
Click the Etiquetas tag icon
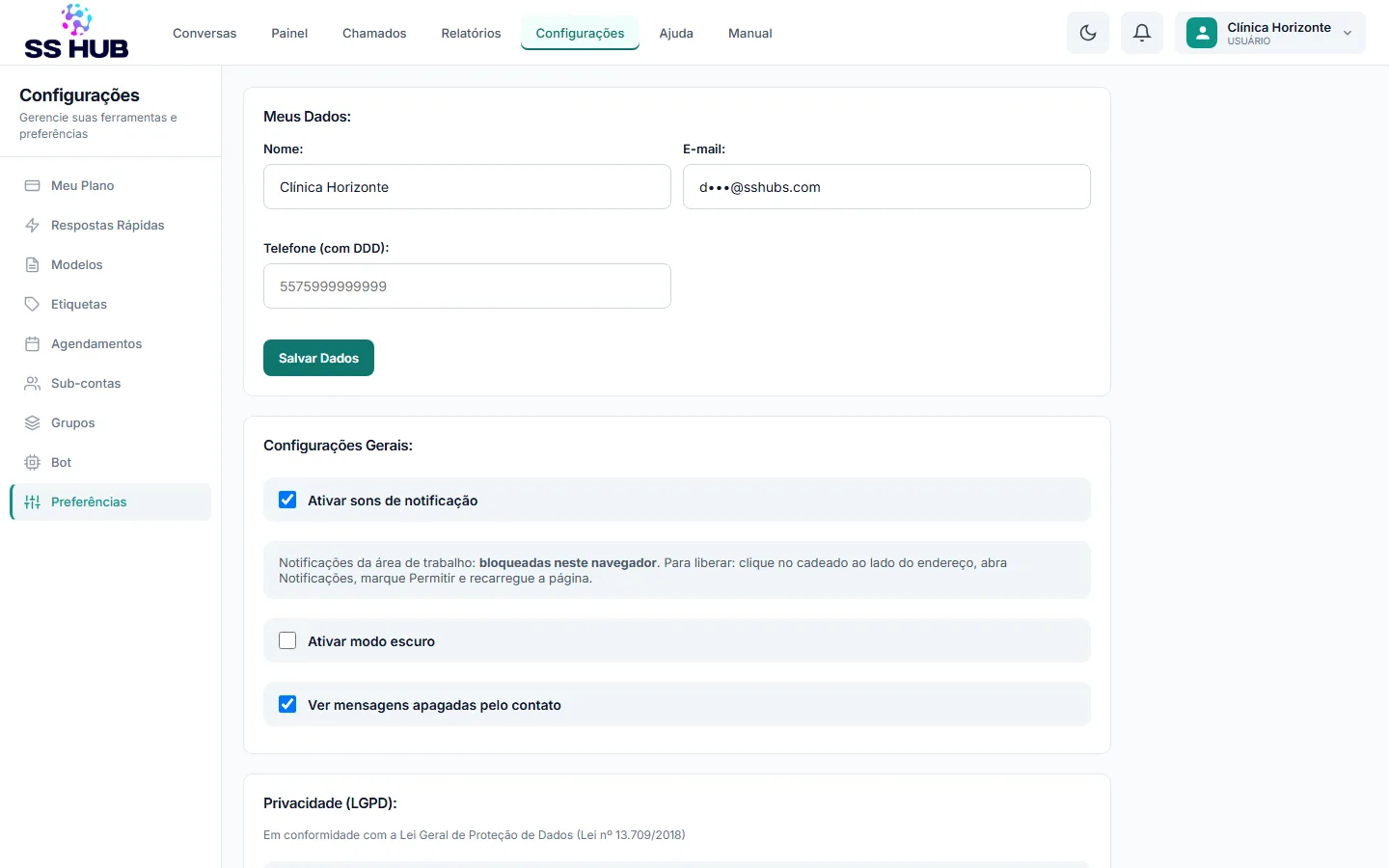(32, 304)
